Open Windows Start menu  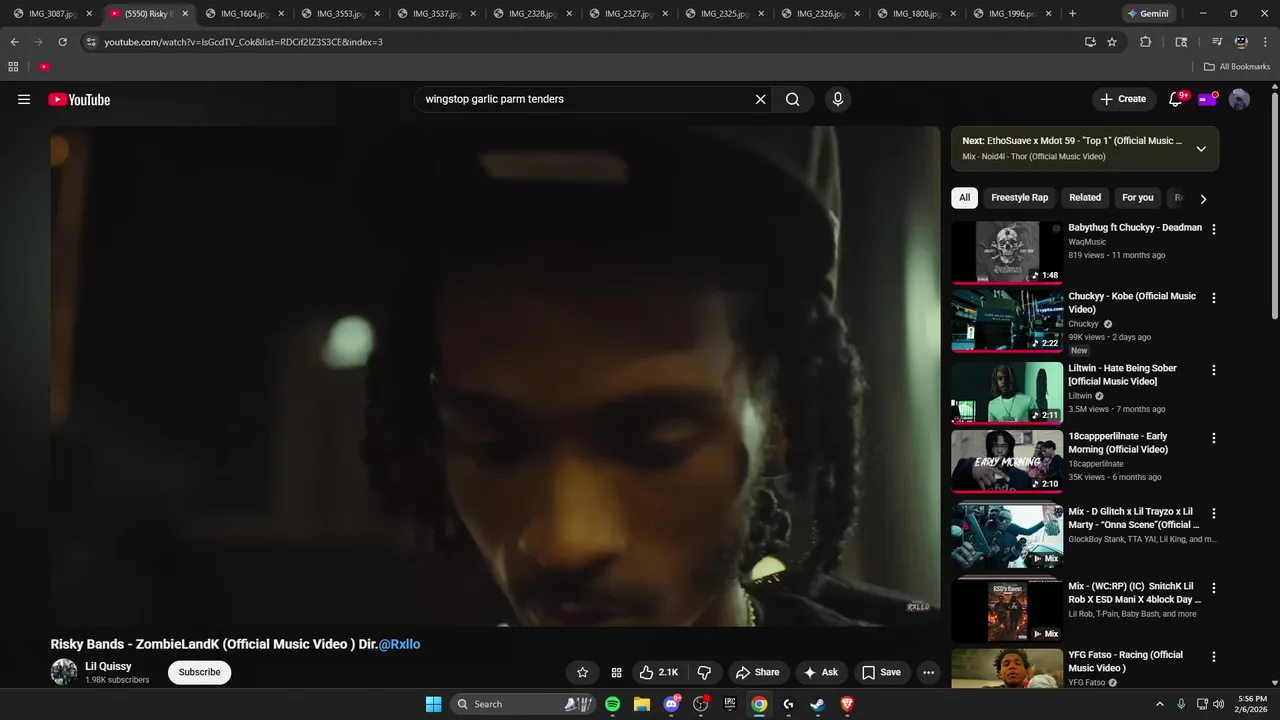(433, 704)
